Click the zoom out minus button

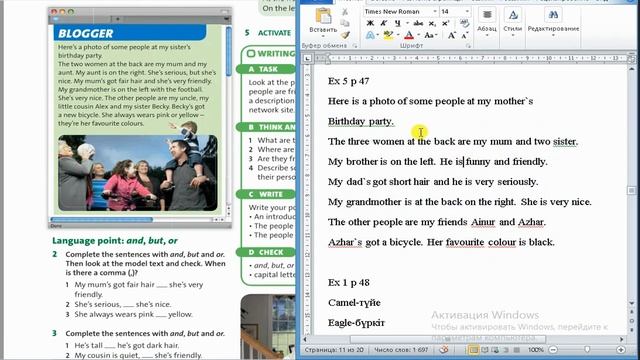click(x=553, y=350)
